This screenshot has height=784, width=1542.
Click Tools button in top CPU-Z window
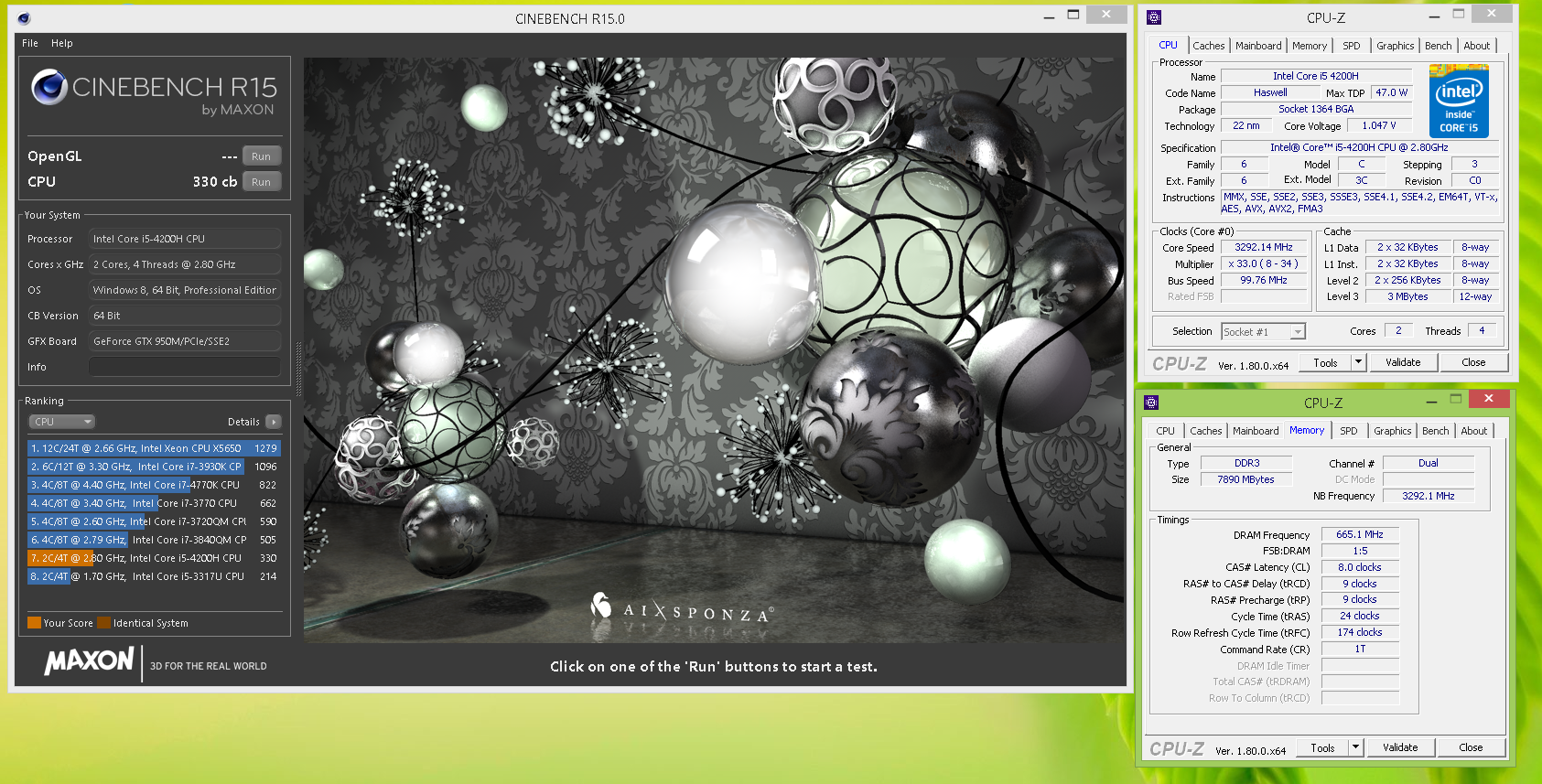[x=1325, y=362]
